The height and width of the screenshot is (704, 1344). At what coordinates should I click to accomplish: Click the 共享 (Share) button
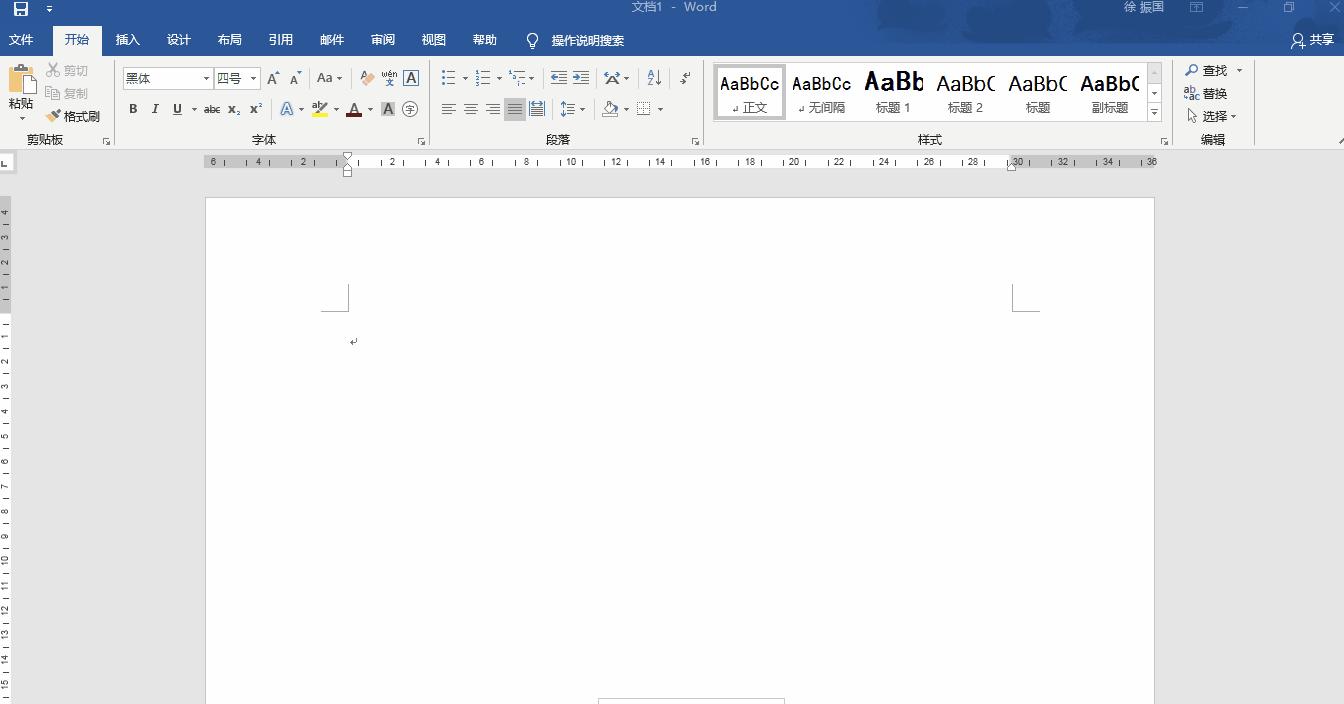tap(1312, 40)
